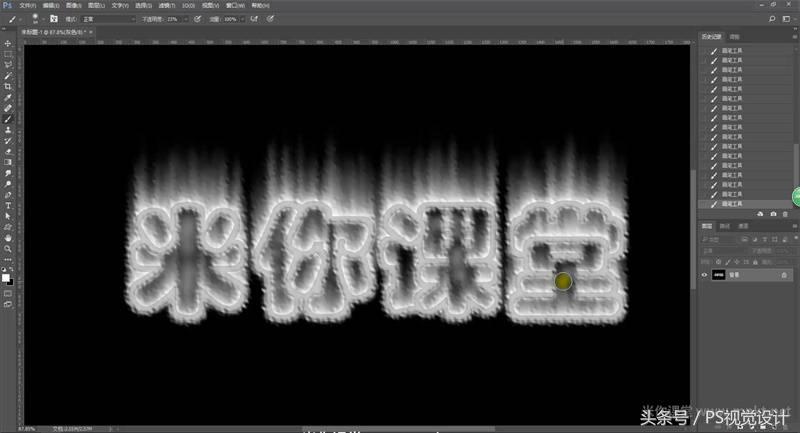
Task: Open the opacity slider dropdown arrow
Action: coord(186,19)
